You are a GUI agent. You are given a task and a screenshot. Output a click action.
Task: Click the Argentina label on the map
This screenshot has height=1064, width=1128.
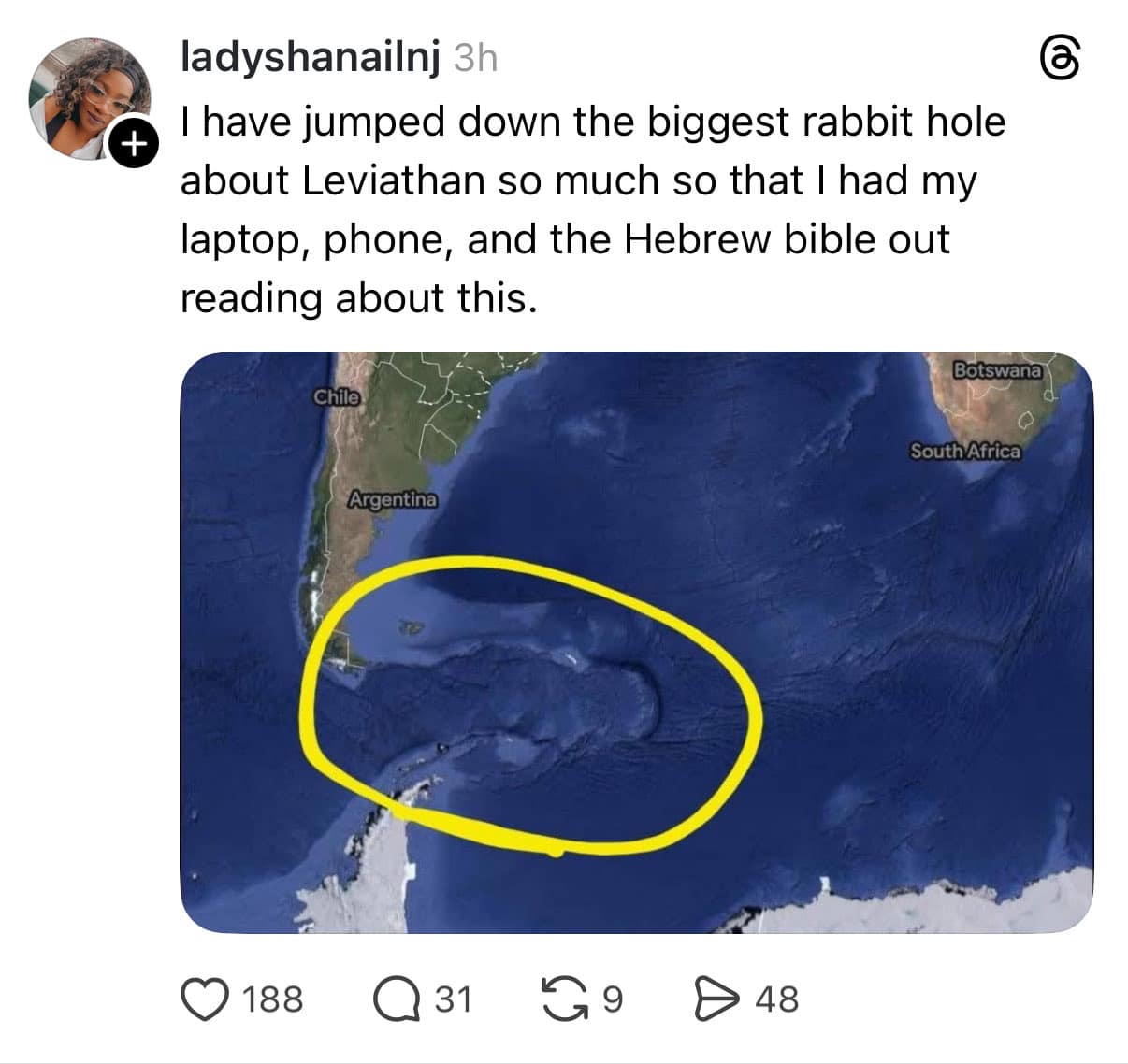click(x=394, y=500)
